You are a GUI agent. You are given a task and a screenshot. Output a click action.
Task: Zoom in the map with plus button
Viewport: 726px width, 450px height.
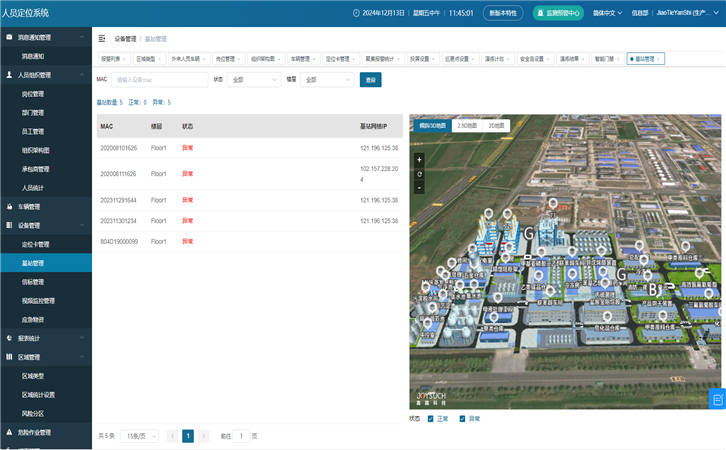pos(419,160)
